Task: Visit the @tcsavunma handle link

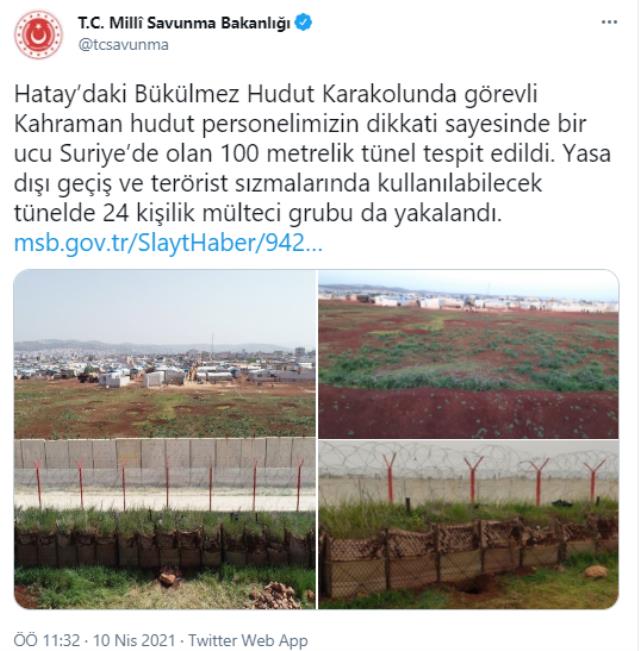Action: tap(123, 45)
